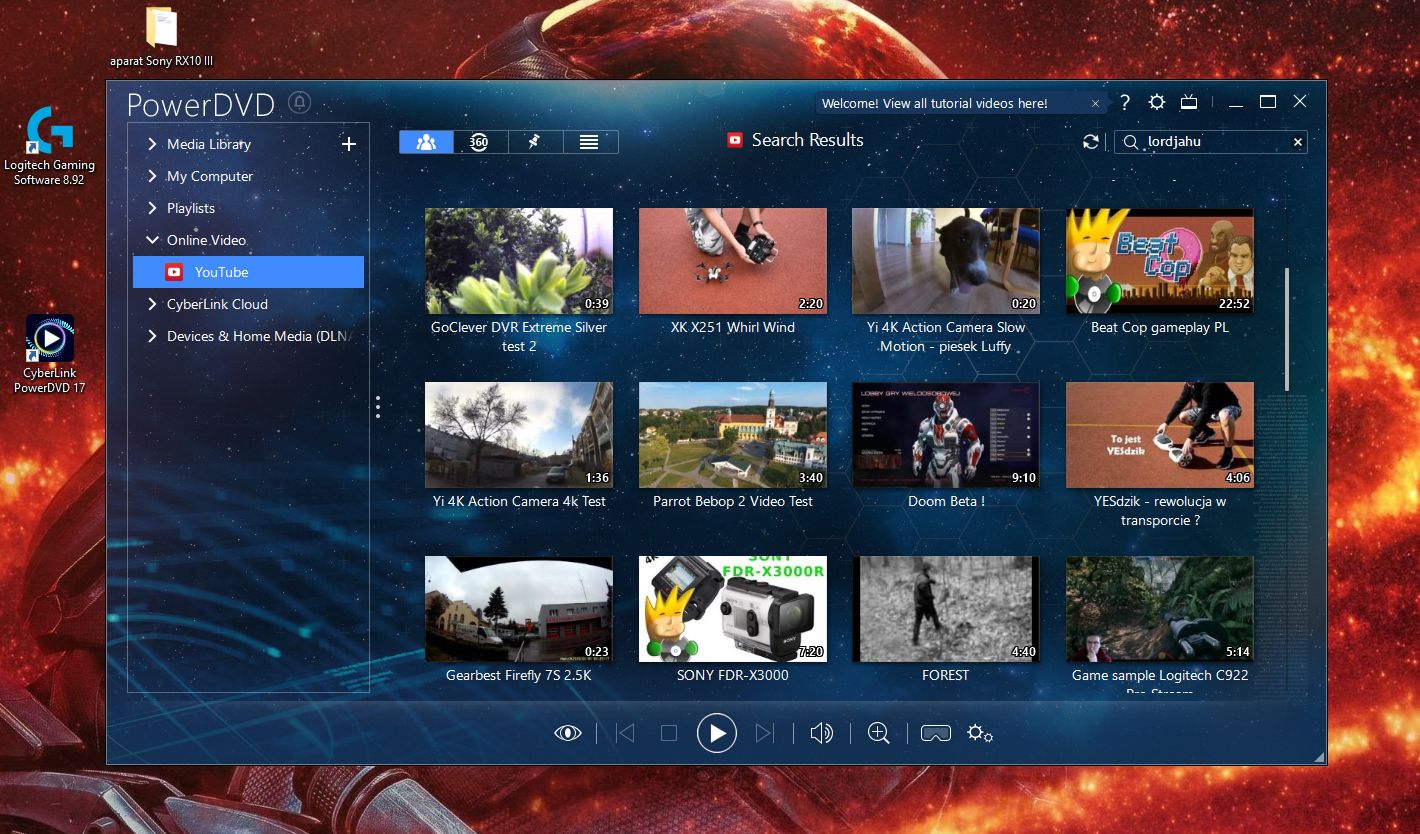Select the CyberLink Cloud label

point(217,304)
